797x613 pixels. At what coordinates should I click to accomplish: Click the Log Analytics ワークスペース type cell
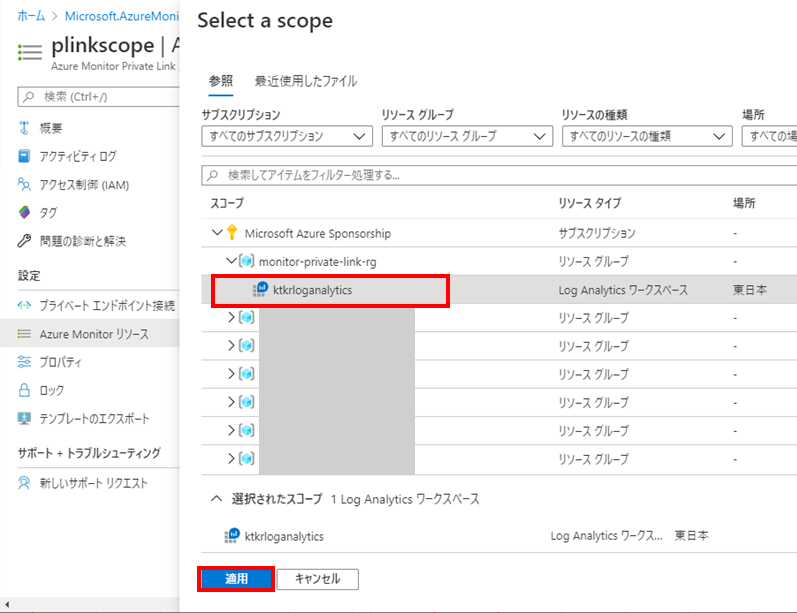(623, 290)
